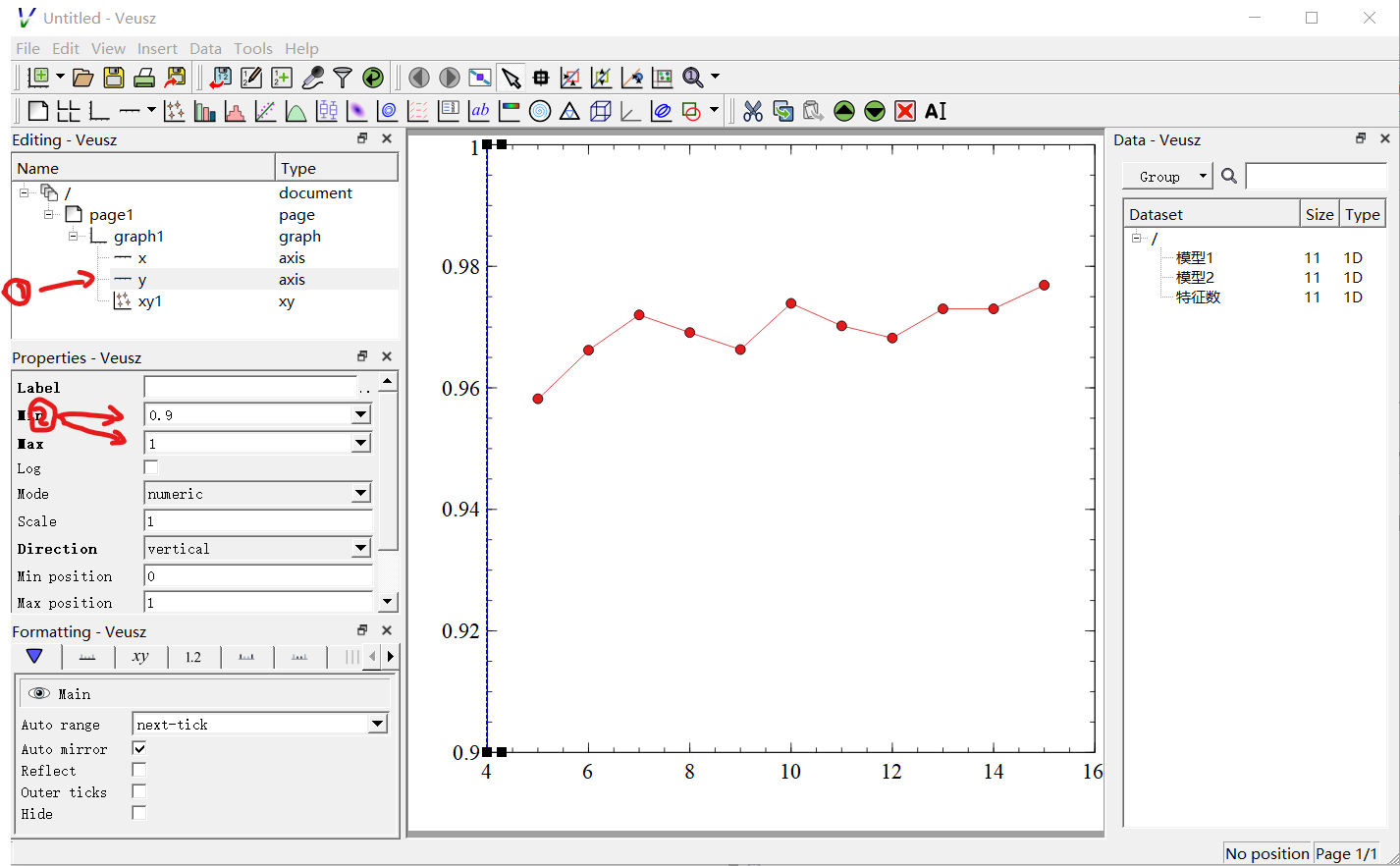The height and width of the screenshot is (866, 1400).
Task: Click the AI rename widget icon
Action: click(936, 111)
